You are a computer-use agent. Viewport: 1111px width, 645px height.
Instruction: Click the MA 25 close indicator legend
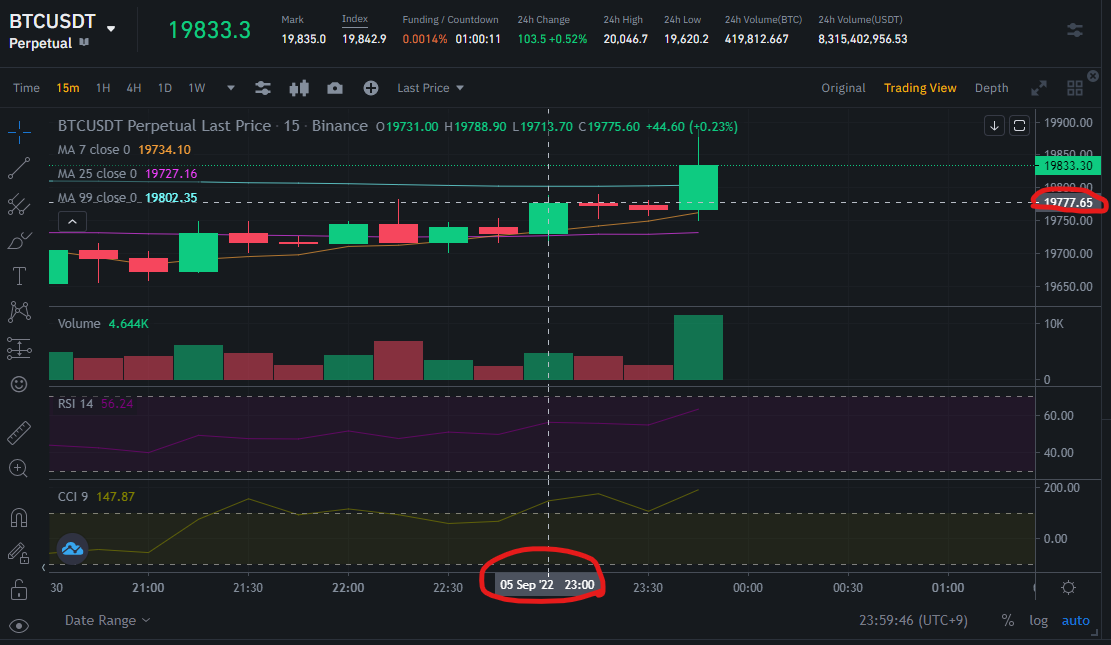pyautogui.click(x=128, y=174)
